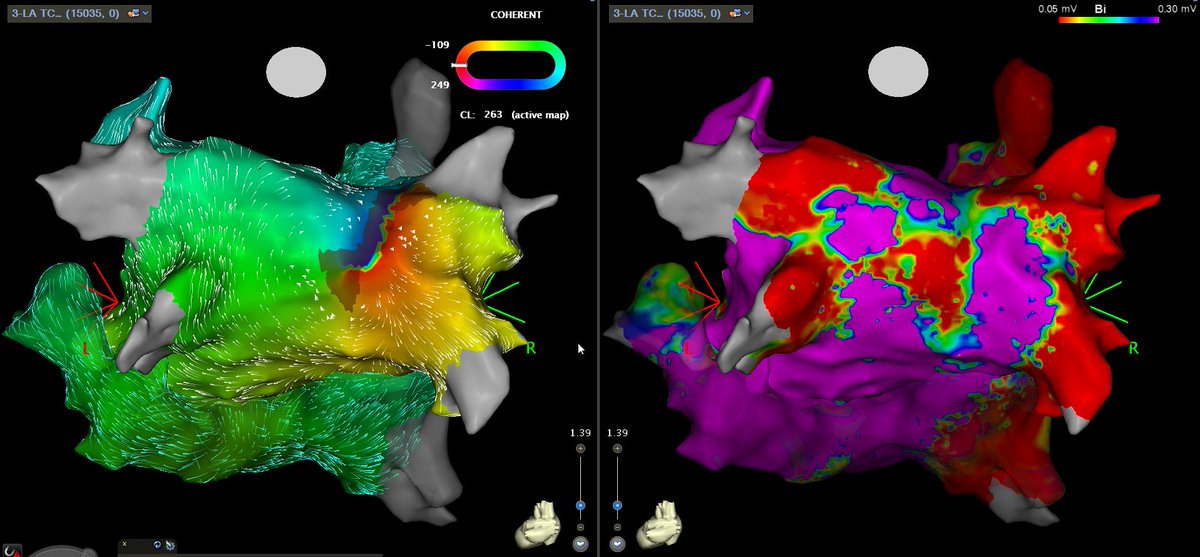Zoom out with right pane minus button

(617, 527)
